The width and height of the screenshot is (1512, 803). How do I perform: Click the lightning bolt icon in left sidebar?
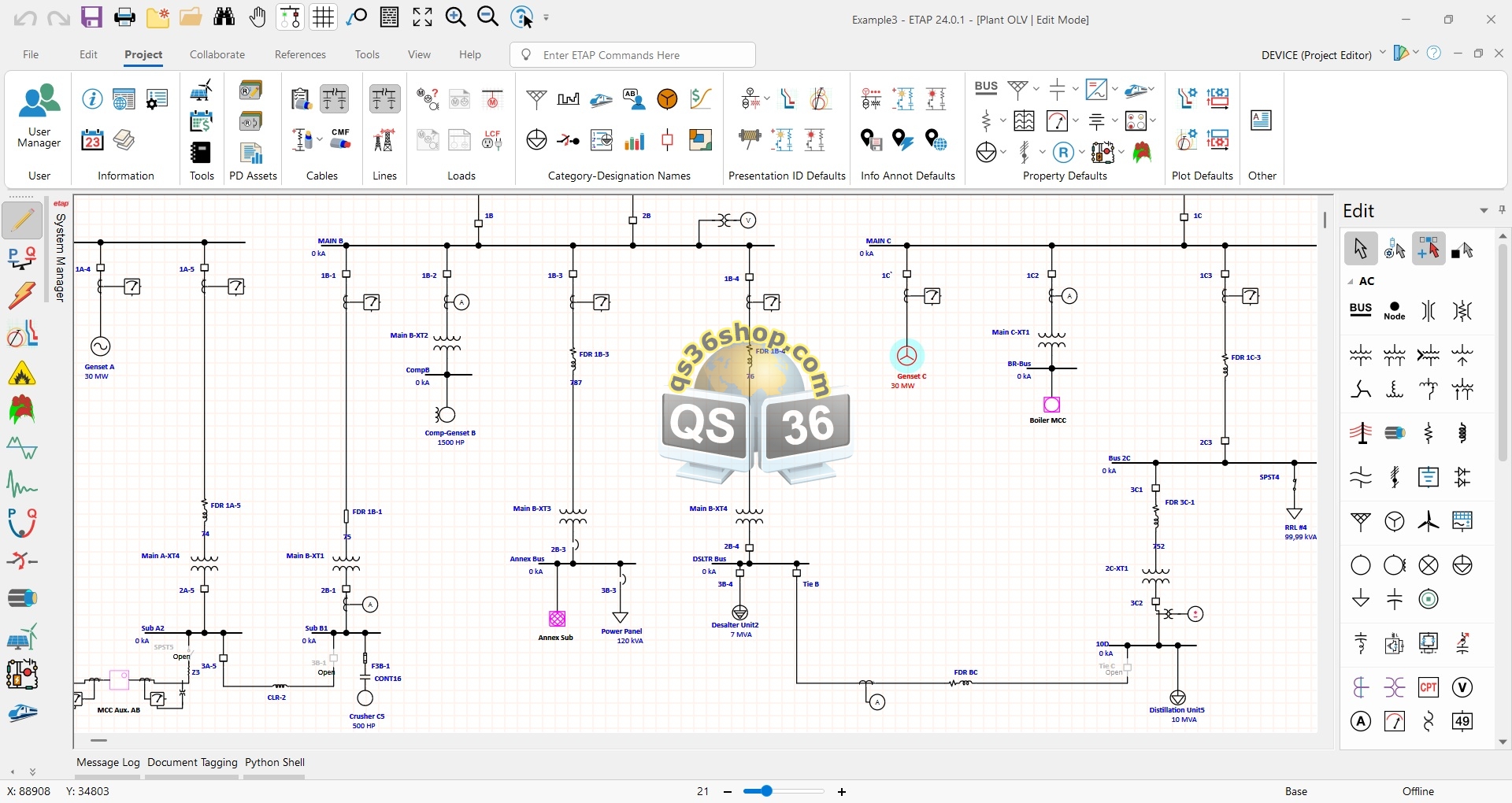[x=22, y=296]
